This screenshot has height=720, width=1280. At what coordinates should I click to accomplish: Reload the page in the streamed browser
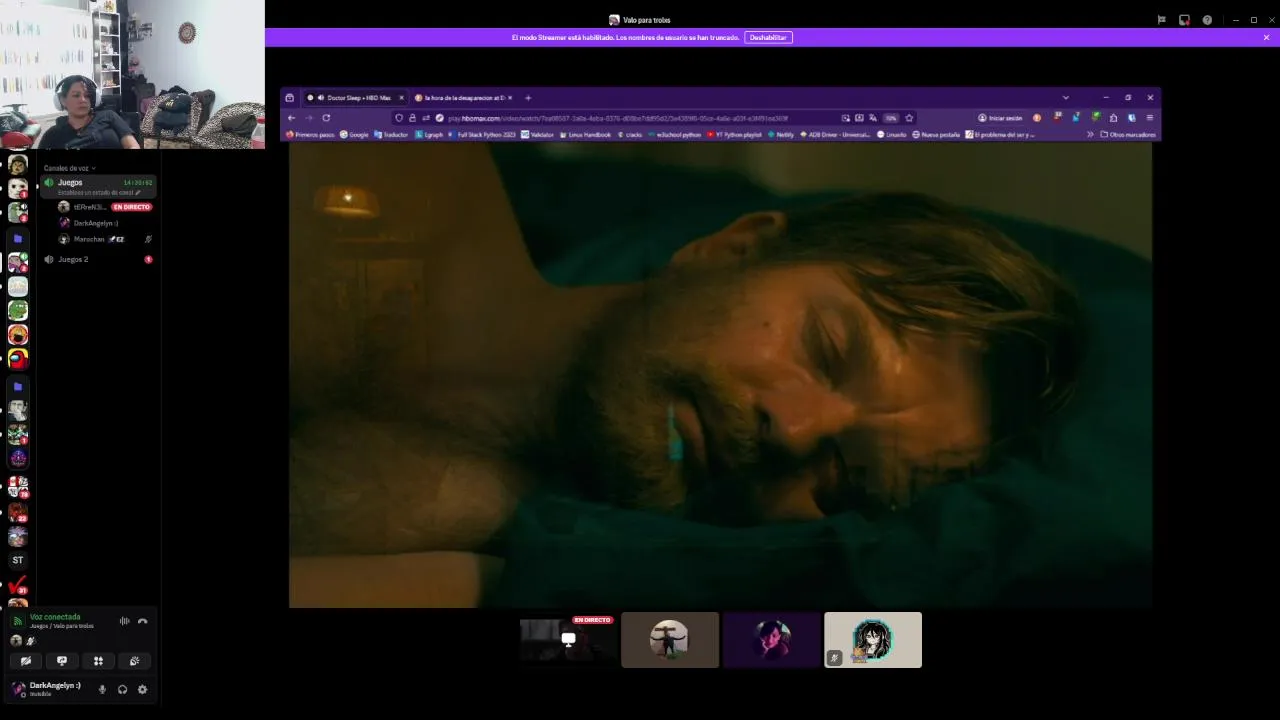[326, 118]
